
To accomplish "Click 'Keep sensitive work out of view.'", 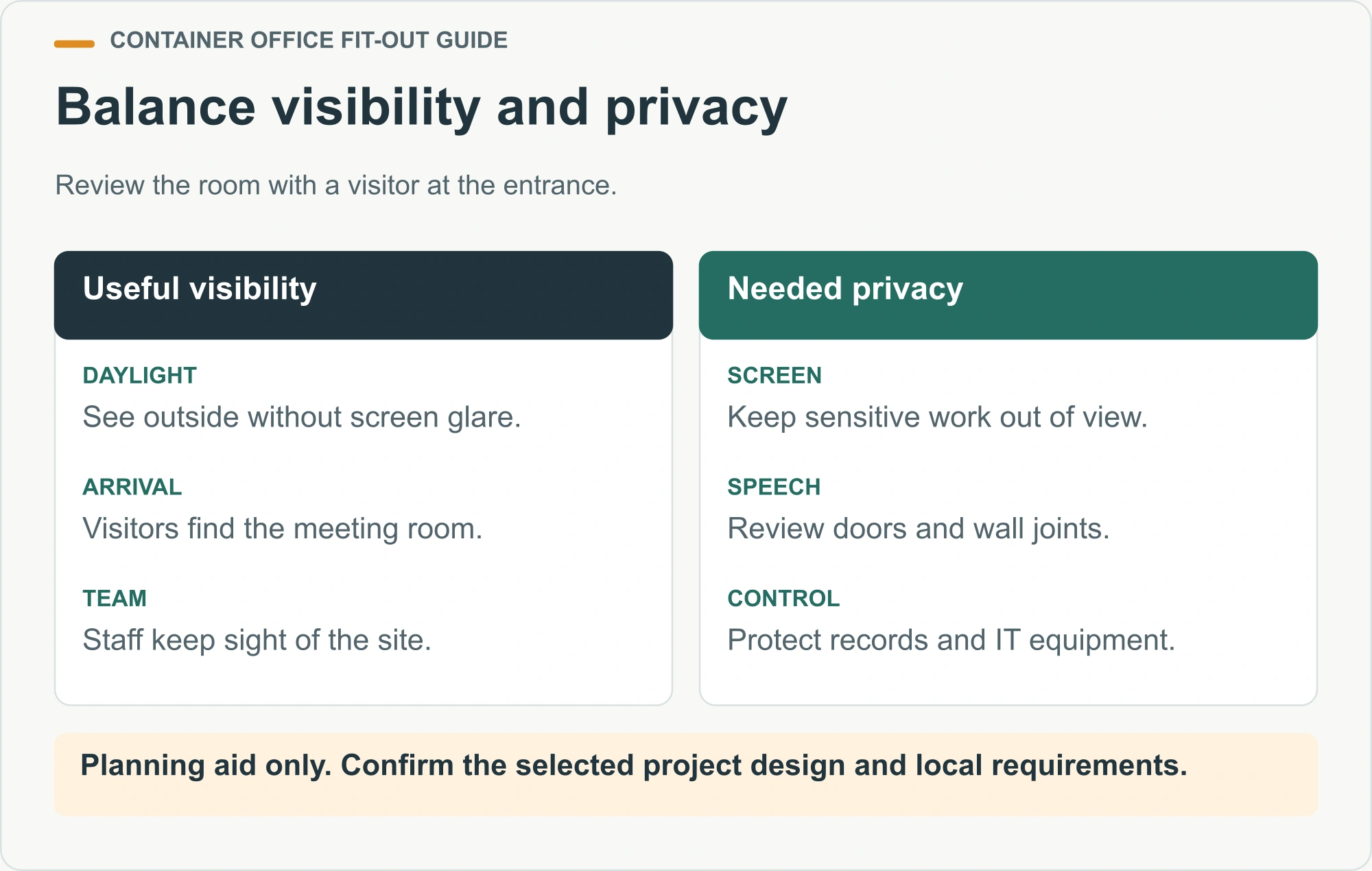I will click(938, 417).
